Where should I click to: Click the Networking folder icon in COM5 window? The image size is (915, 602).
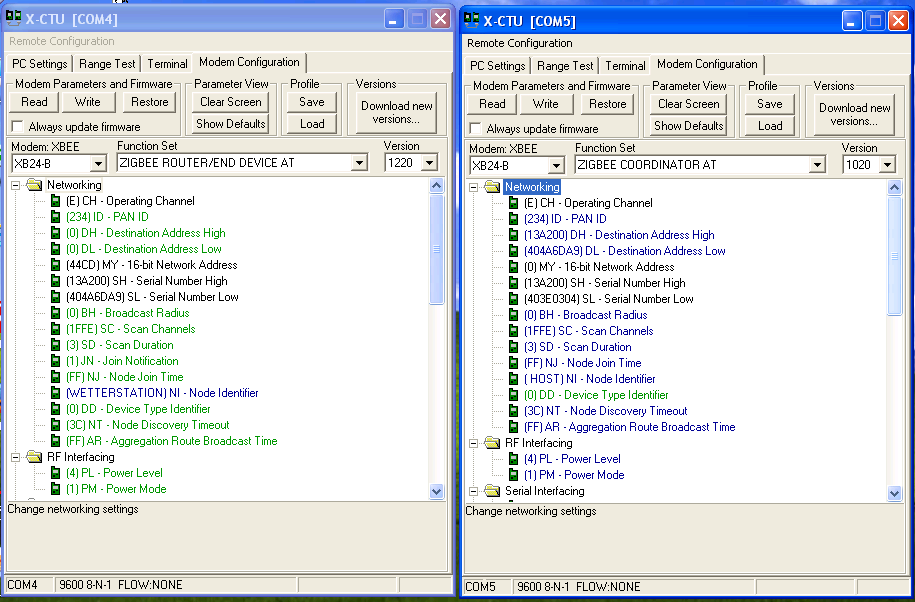[x=493, y=187]
